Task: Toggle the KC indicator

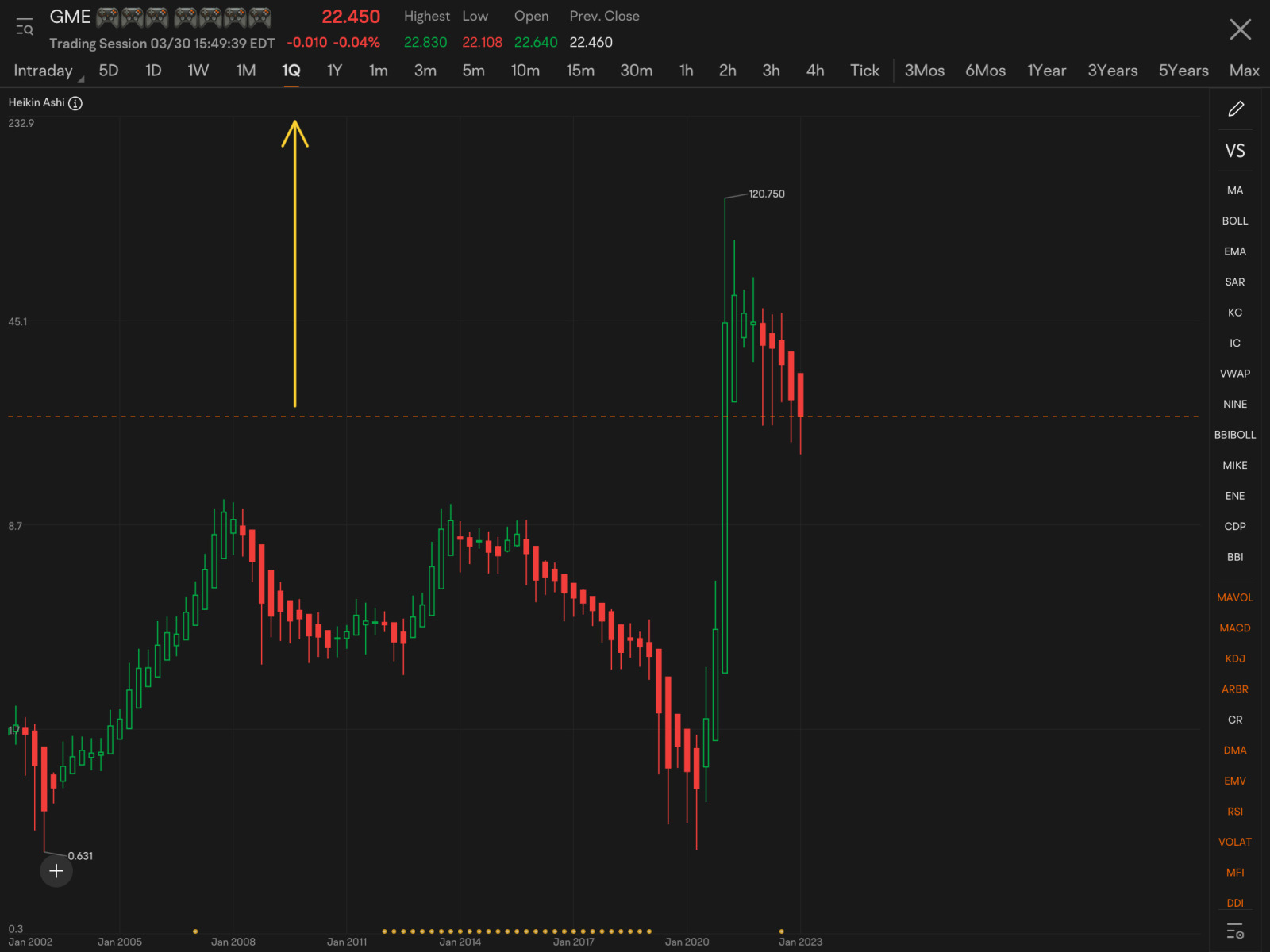Action: [1235, 313]
